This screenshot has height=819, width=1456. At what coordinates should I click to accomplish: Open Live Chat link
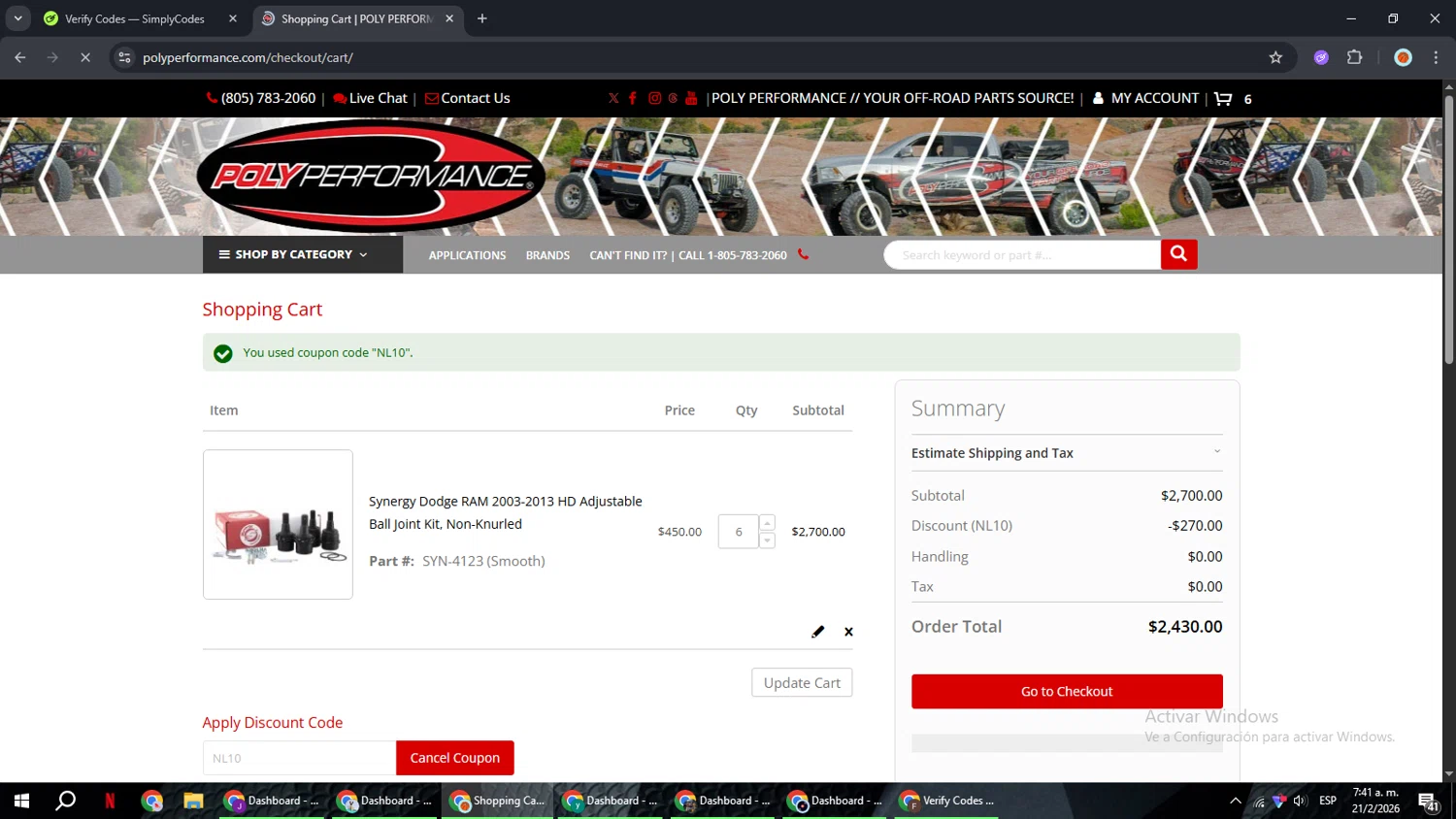[370, 98]
